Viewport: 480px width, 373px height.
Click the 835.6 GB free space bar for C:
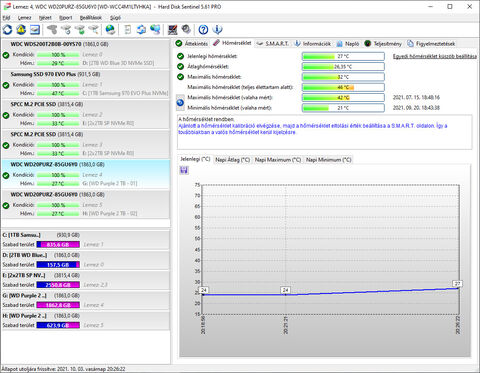click(x=58, y=245)
